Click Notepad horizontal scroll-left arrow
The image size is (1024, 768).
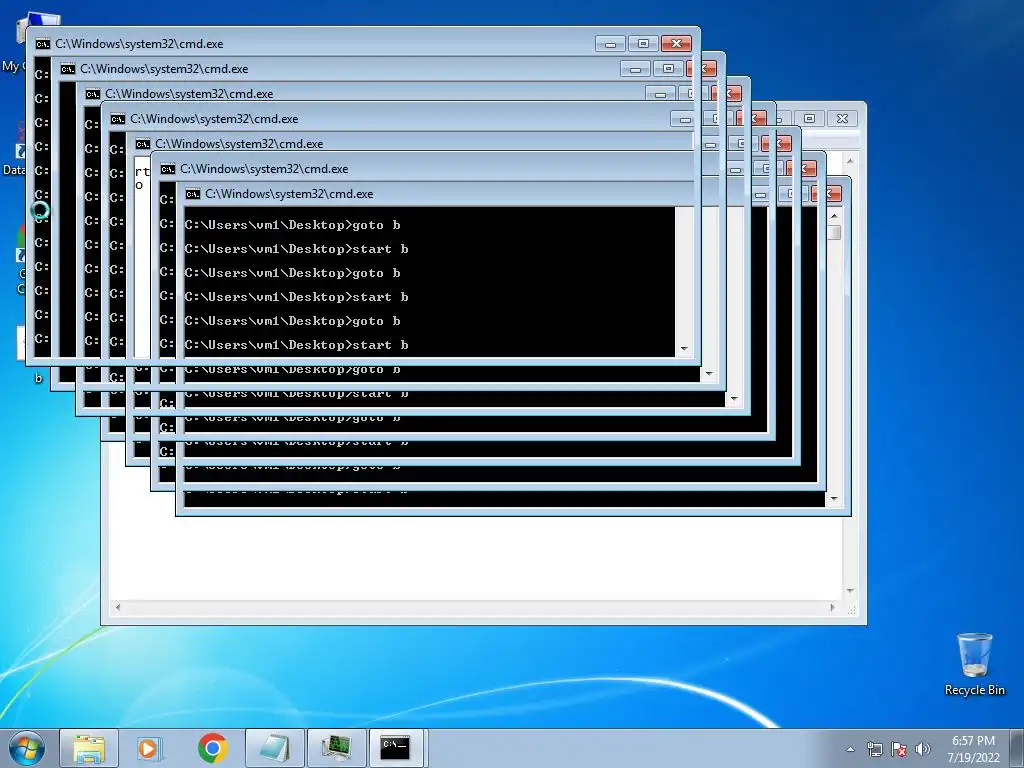point(118,607)
